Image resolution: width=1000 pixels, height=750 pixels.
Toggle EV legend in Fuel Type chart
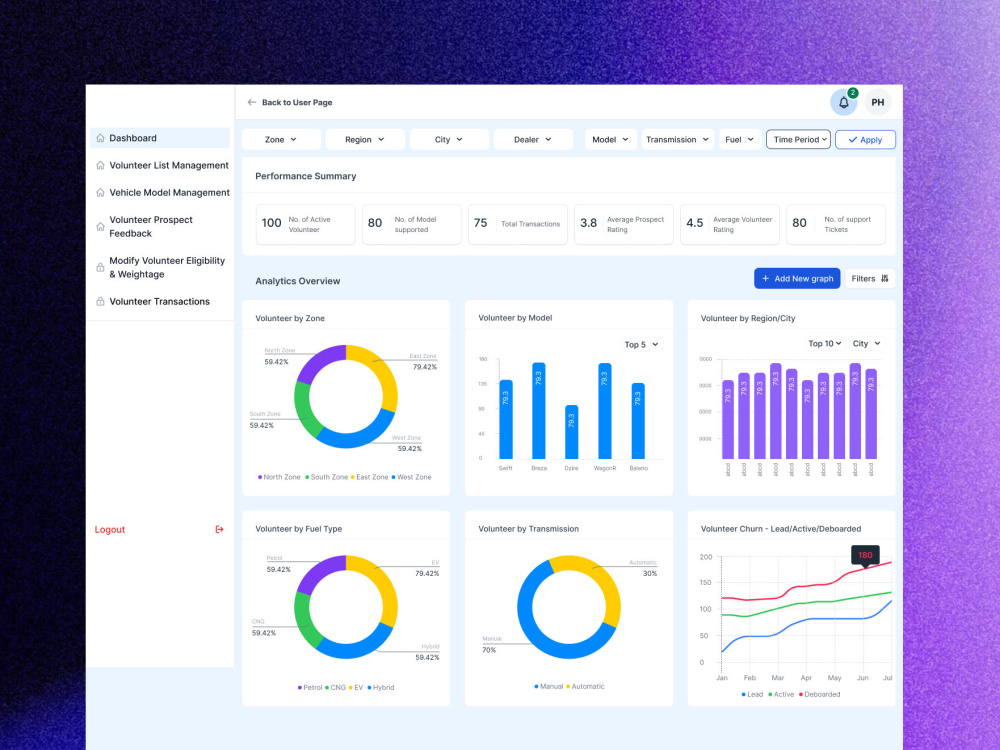click(x=356, y=688)
